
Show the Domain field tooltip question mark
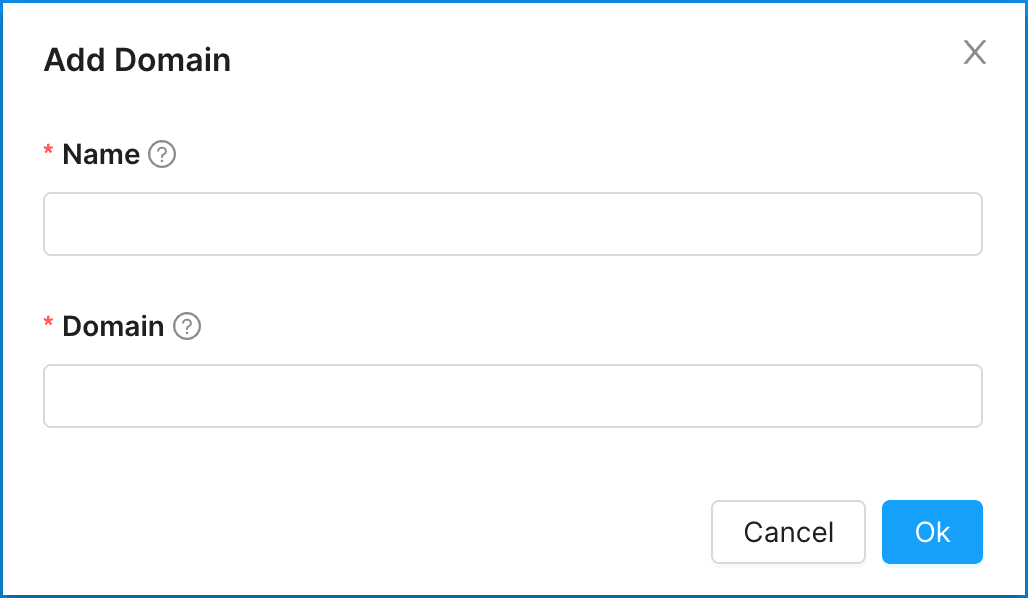coord(187,327)
